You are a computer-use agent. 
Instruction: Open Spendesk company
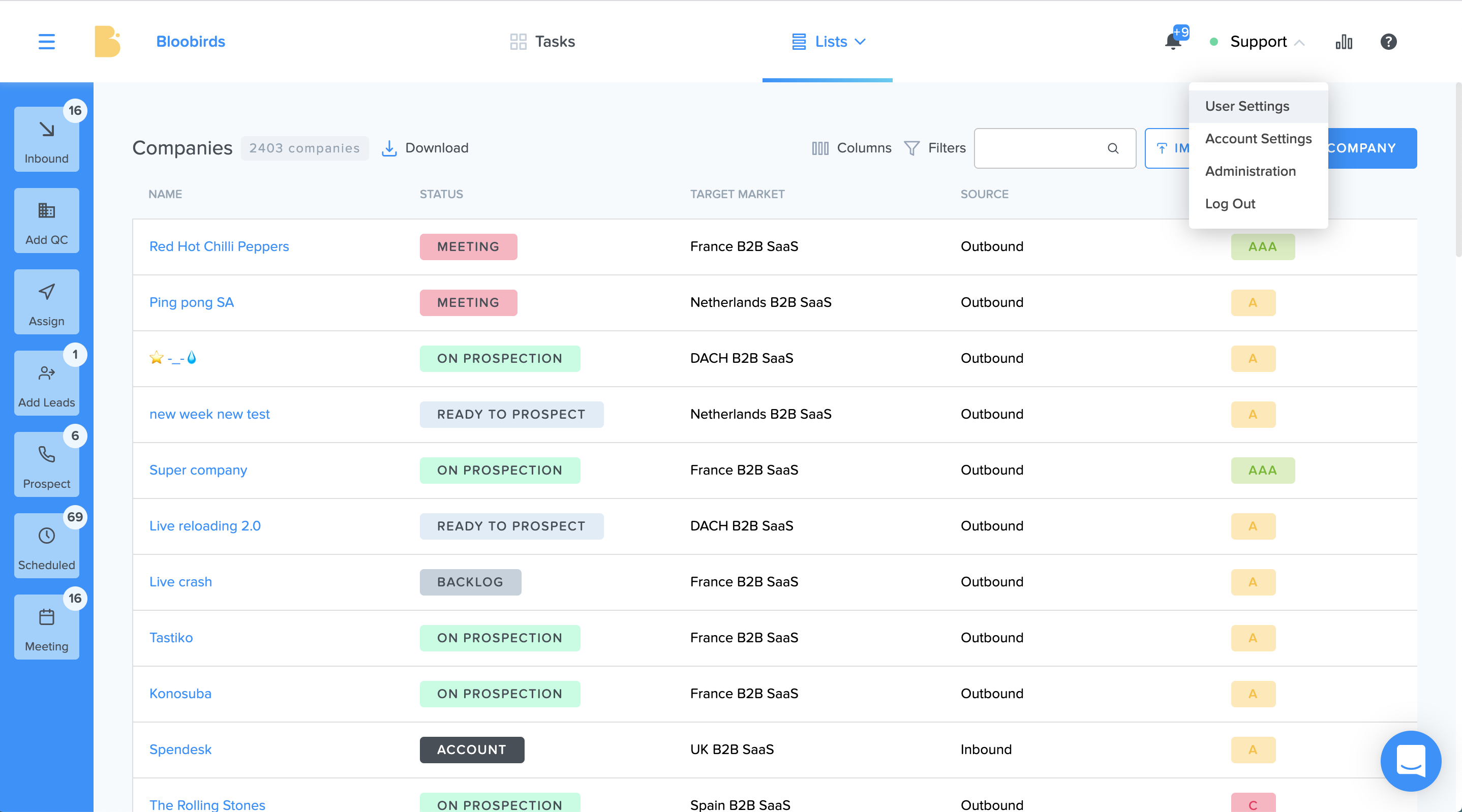click(180, 749)
